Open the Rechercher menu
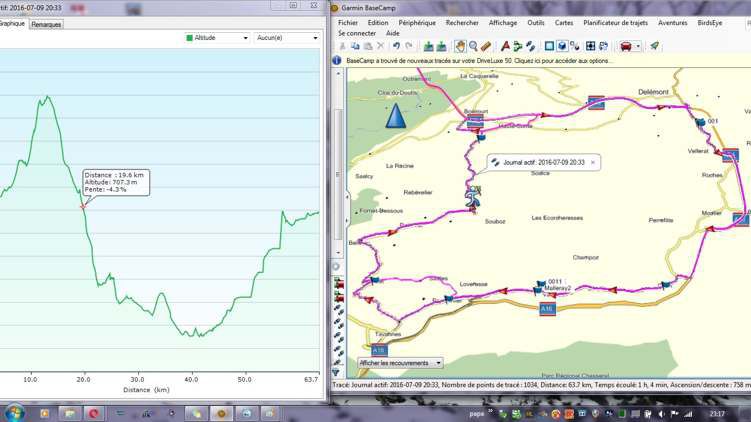Screen dimensions: 751x422 click(462, 23)
